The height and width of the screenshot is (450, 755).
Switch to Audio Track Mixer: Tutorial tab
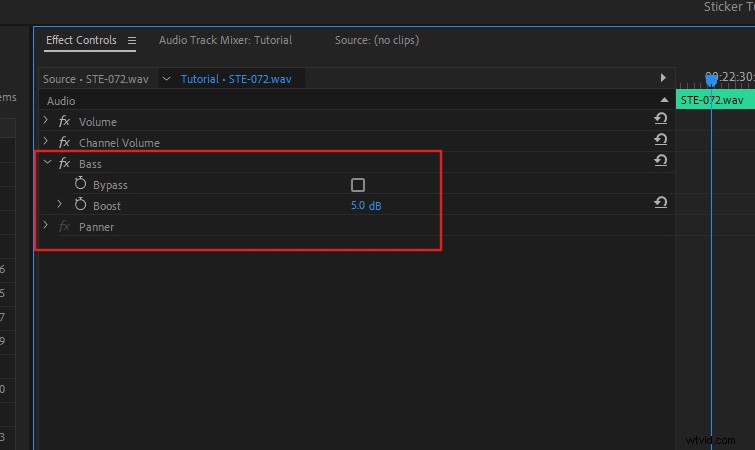(x=225, y=40)
